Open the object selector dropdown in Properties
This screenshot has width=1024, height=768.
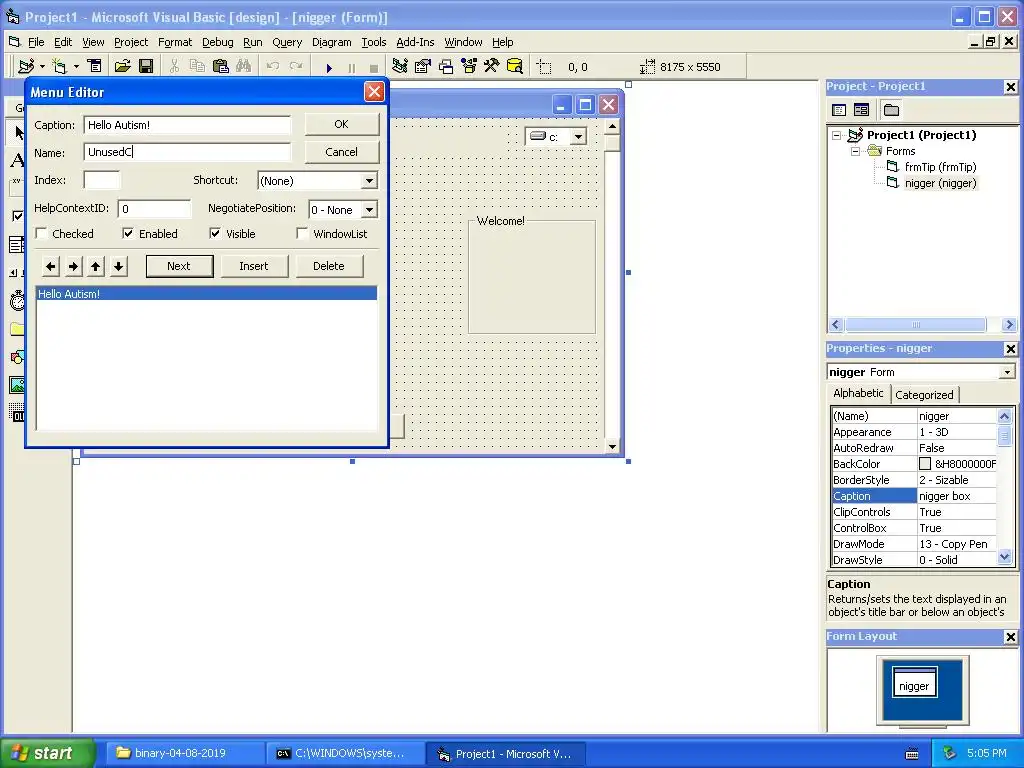[x=1007, y=372]
